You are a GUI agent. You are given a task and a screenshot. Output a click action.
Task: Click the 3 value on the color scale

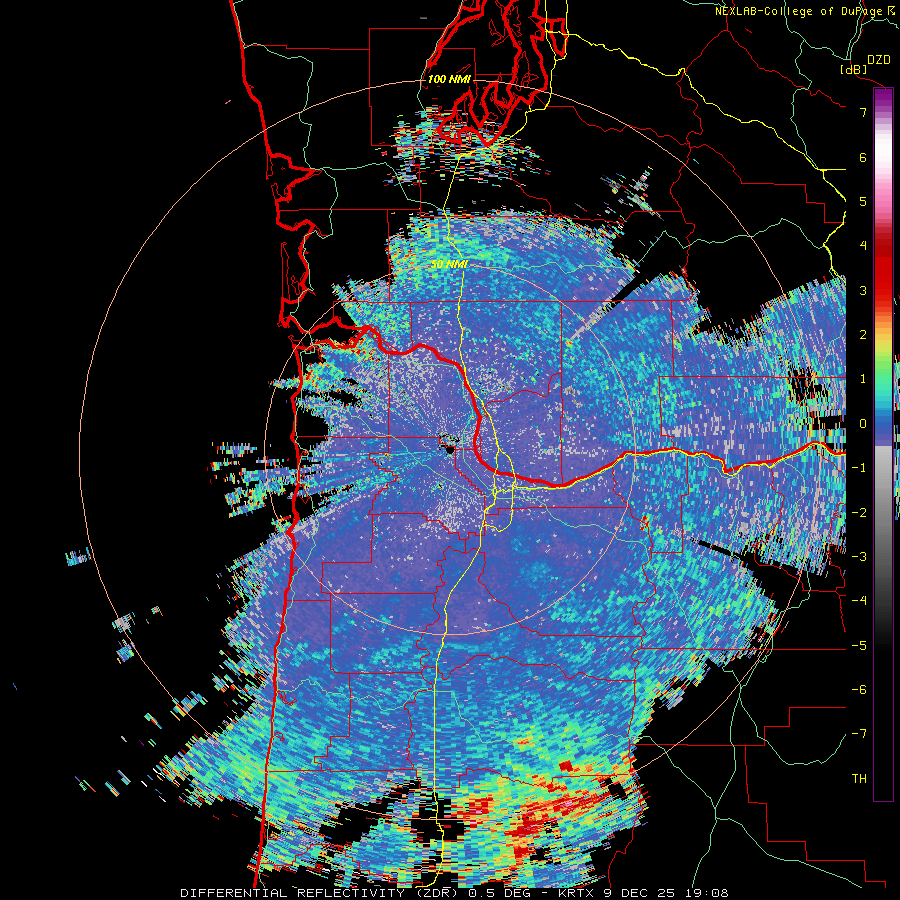(x=863, y=290)
